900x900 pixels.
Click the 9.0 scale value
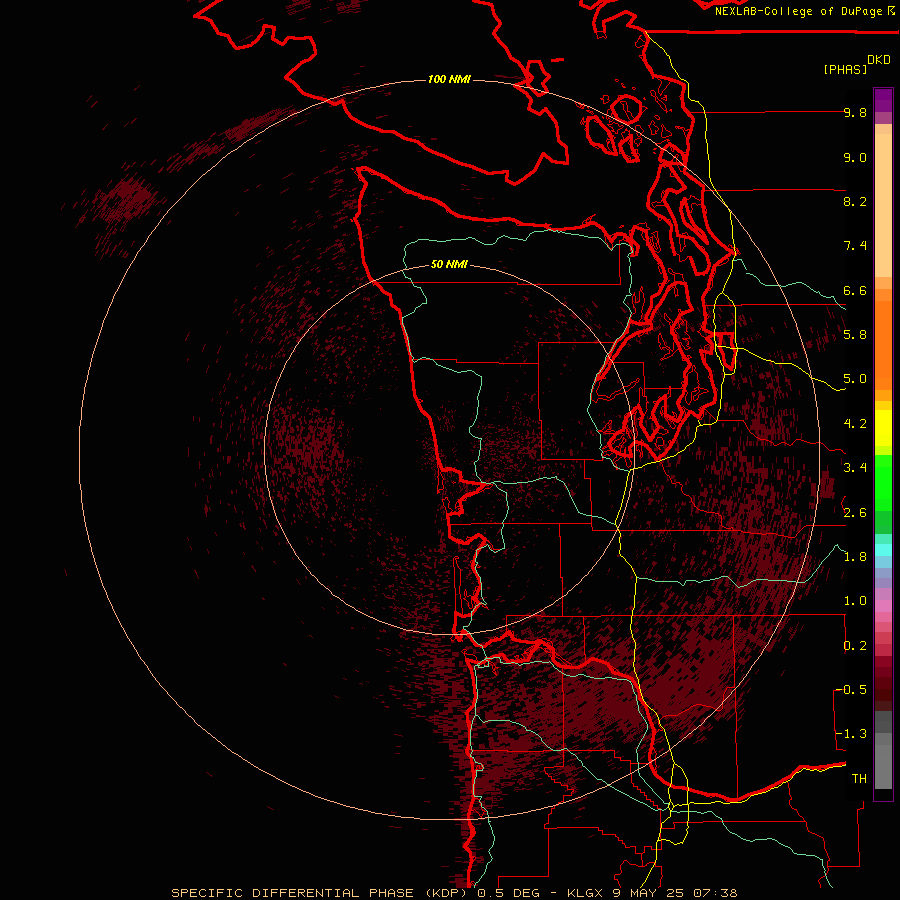coord(855,157)
